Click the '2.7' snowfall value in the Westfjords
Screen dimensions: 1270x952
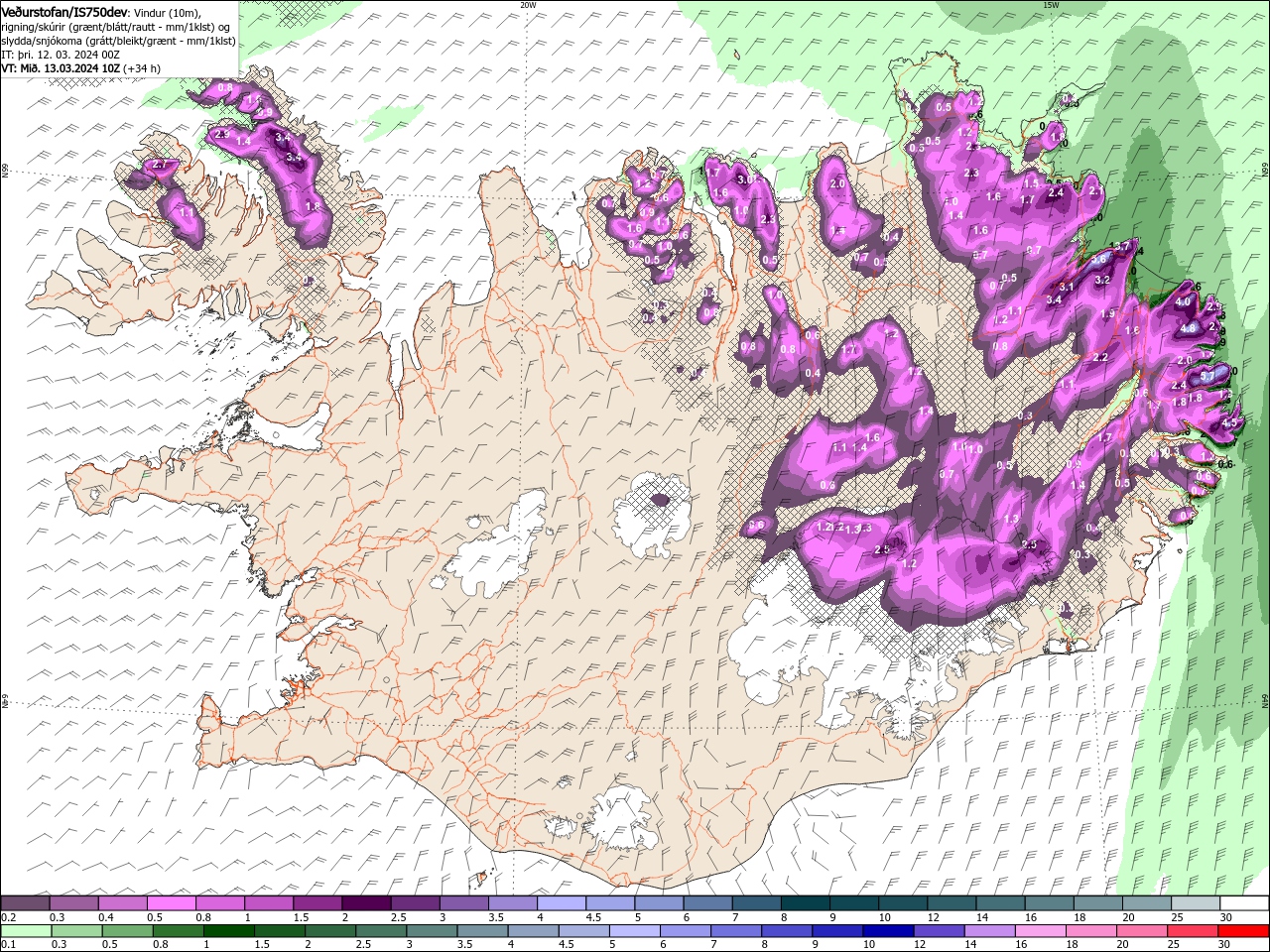point(162,166)
